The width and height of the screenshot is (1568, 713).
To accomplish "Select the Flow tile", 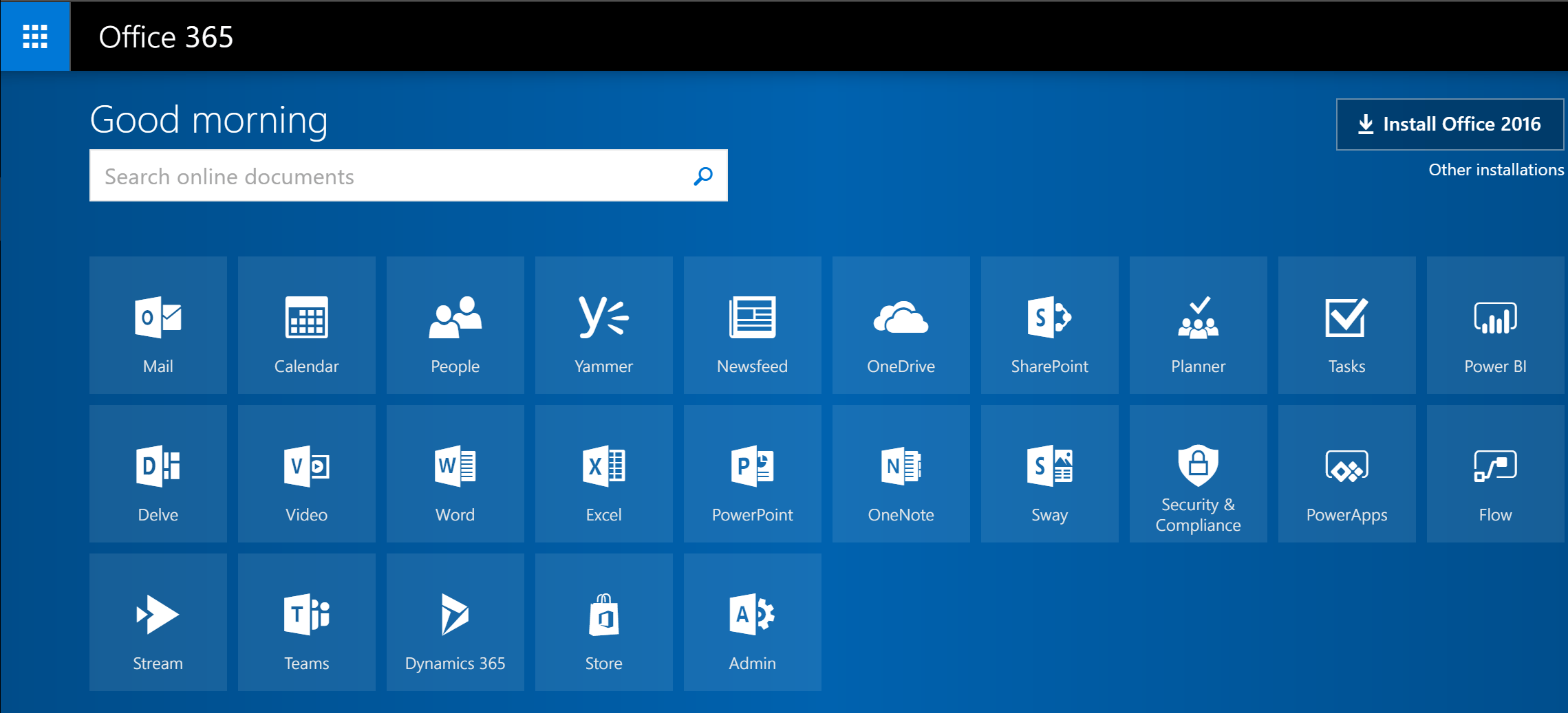I will pos(1495,474).
